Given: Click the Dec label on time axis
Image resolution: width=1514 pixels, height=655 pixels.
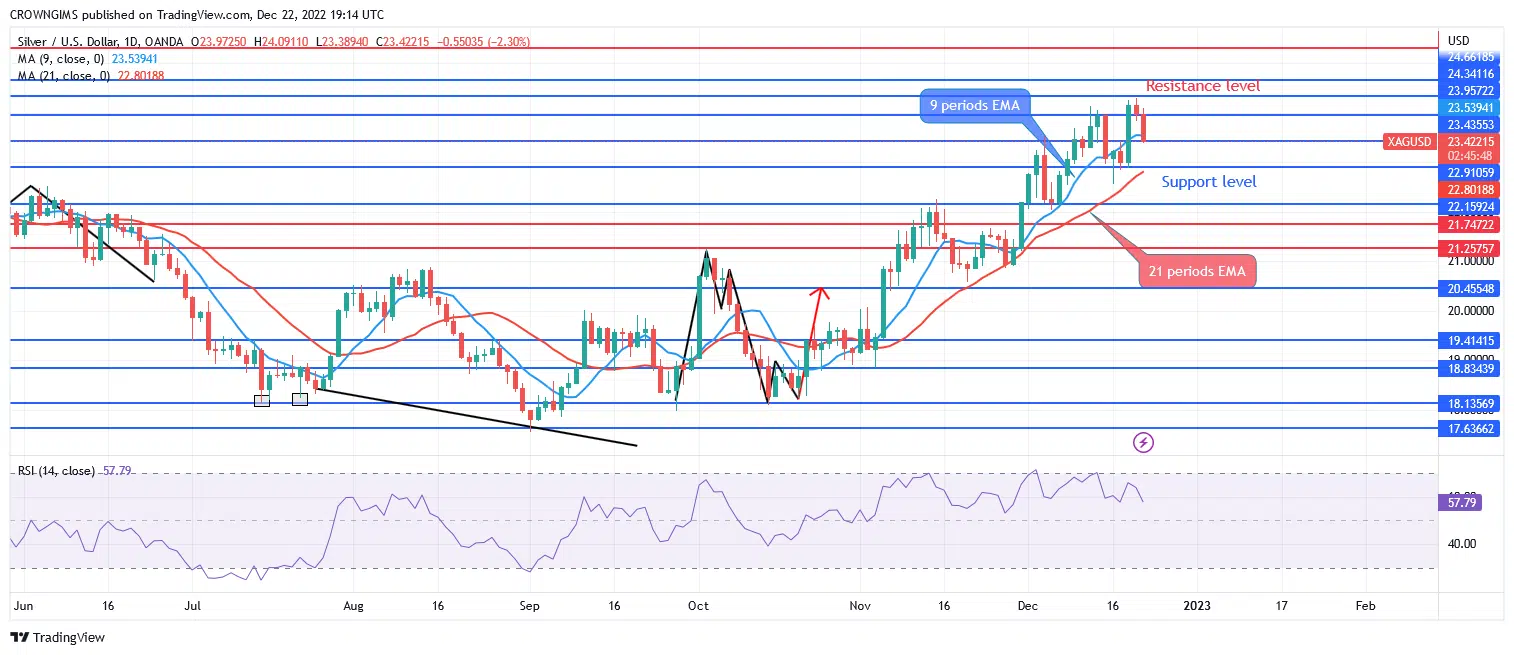Looking at the screenshot, I should click(1028, 606).
